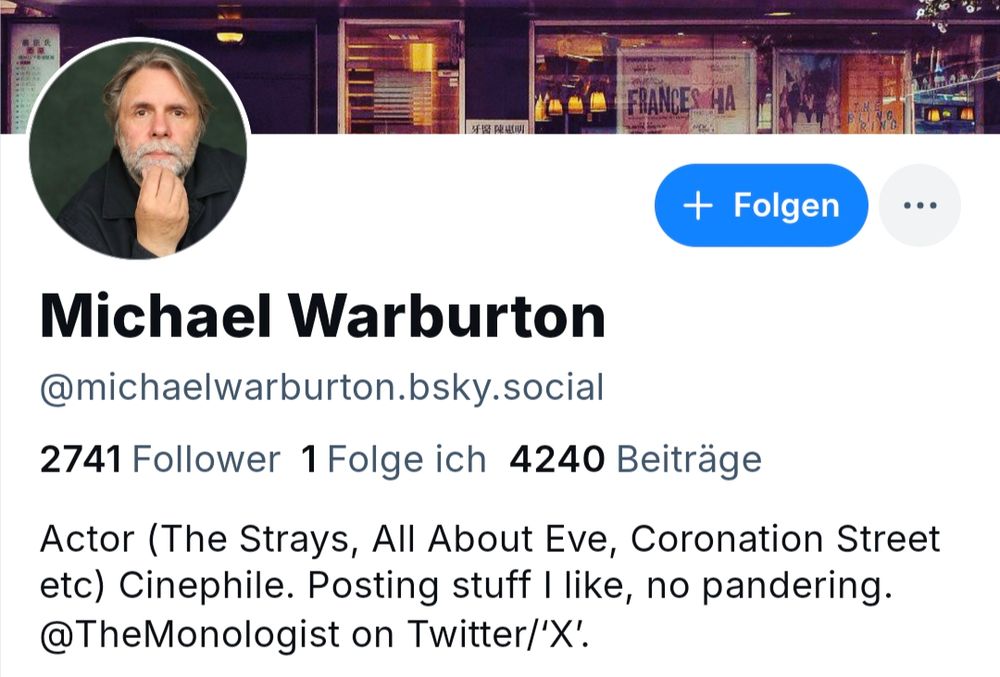Open the three-dot more options menu
Screen dimensions: 1000x677
coord(920,205)
